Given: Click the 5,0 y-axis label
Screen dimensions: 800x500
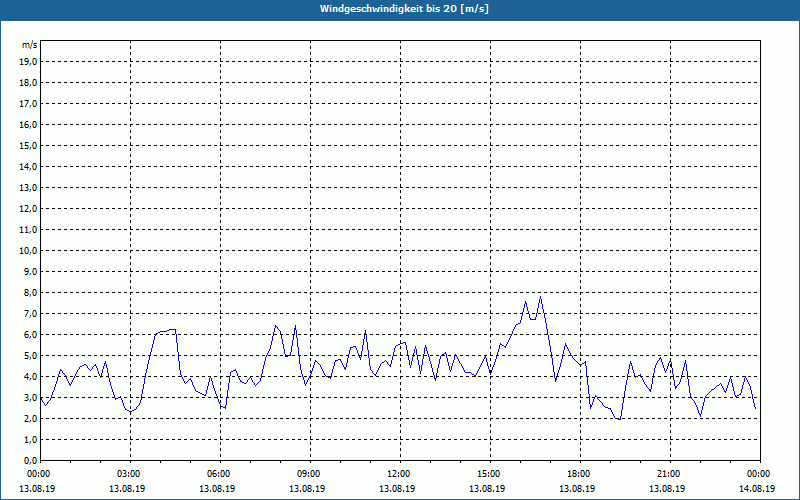Looking at the screenshot, I should [x=30, y=355].
